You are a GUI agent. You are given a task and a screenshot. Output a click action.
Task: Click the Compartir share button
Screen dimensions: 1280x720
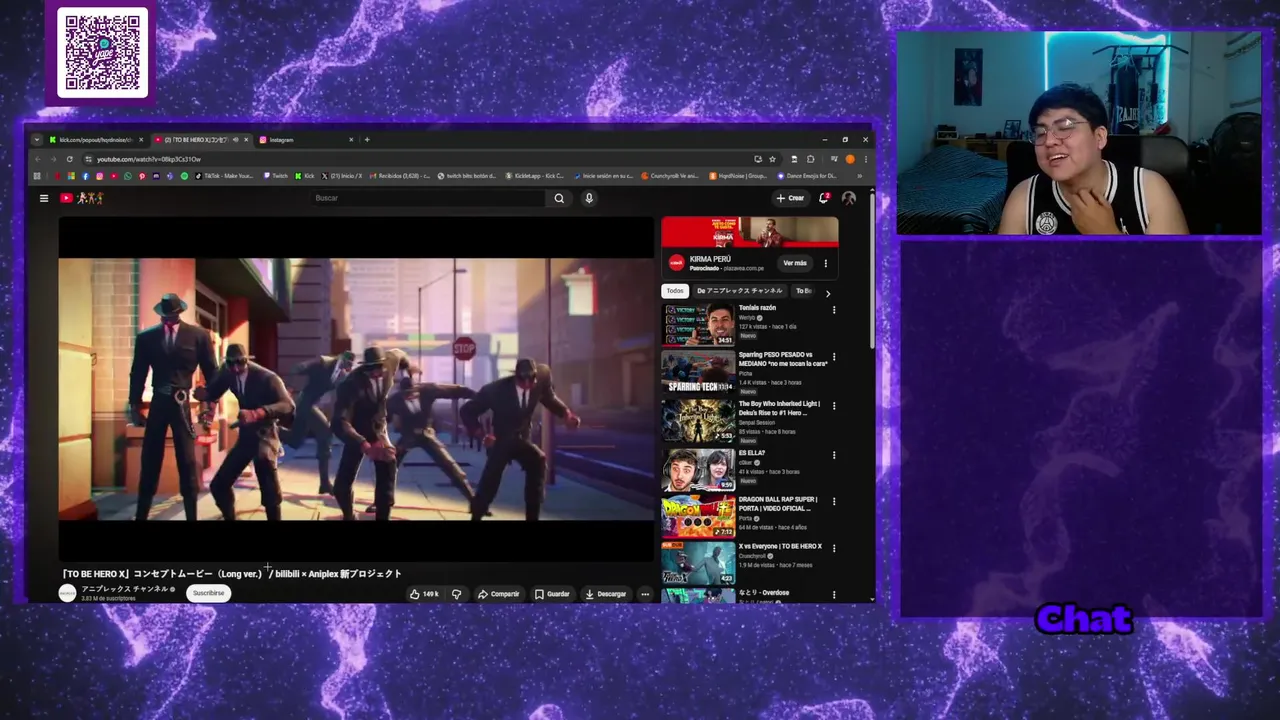click(498, 594)
